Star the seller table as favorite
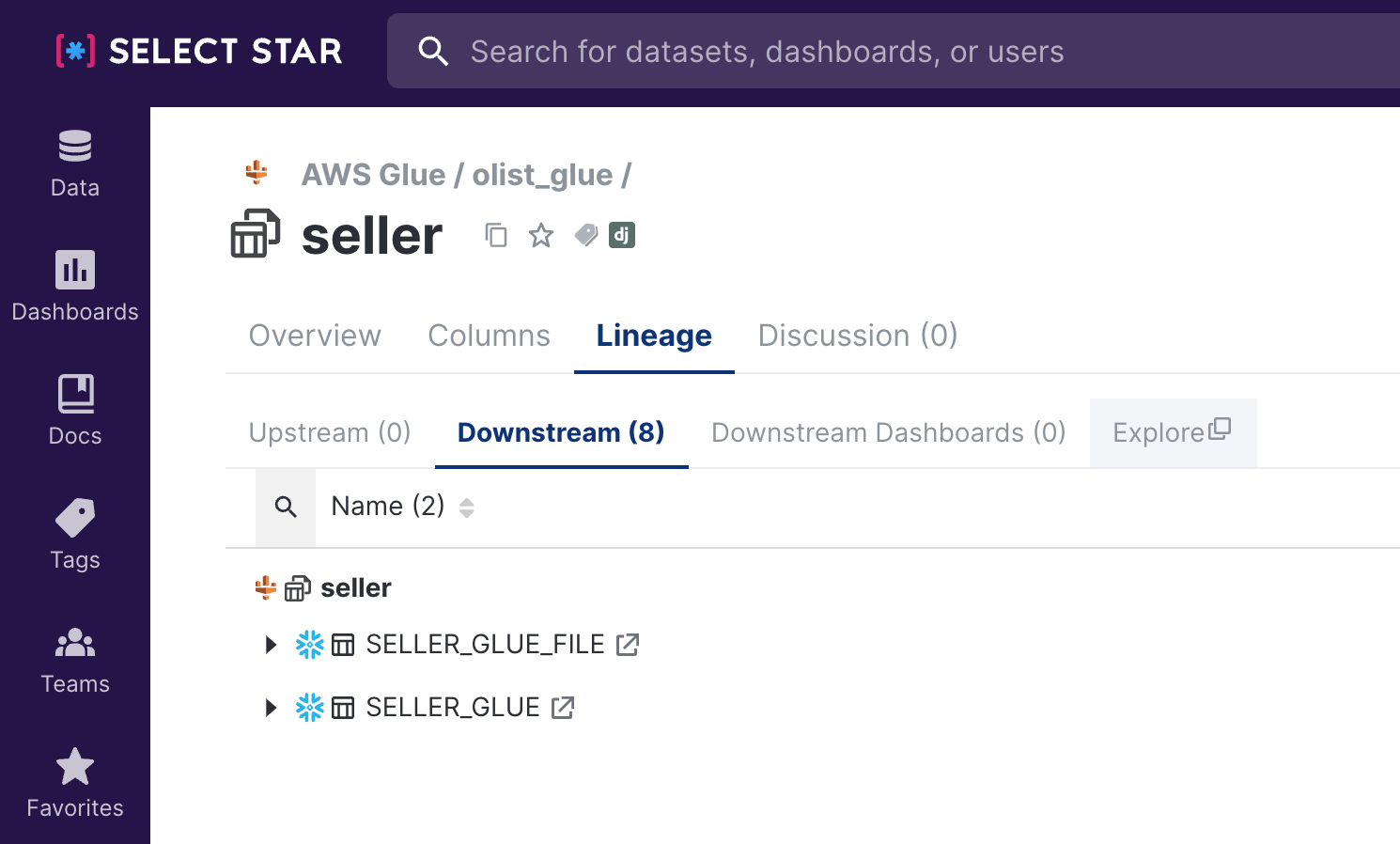 coord(541,235)
